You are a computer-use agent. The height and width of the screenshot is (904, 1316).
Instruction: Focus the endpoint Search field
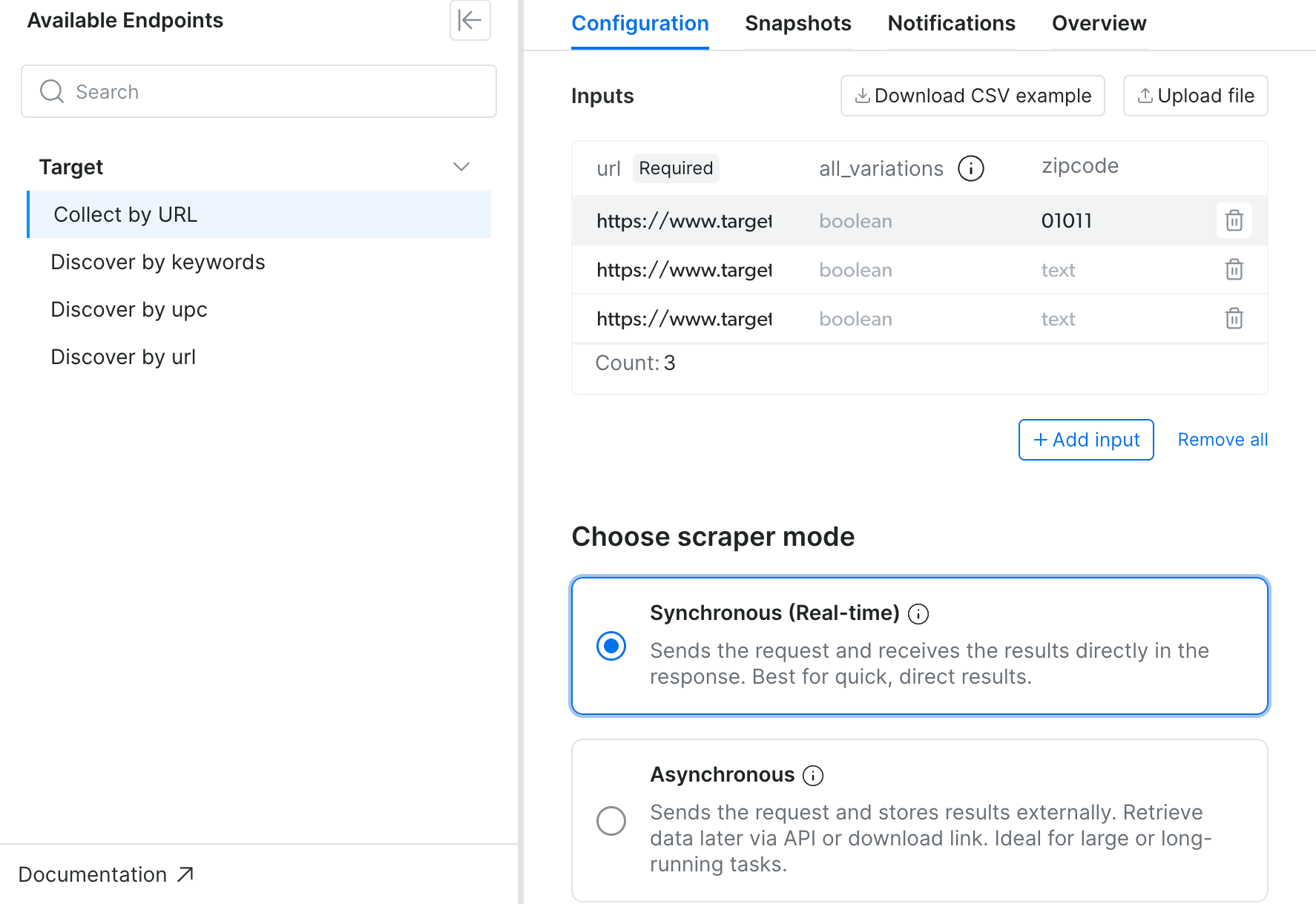tap(259, 91)
